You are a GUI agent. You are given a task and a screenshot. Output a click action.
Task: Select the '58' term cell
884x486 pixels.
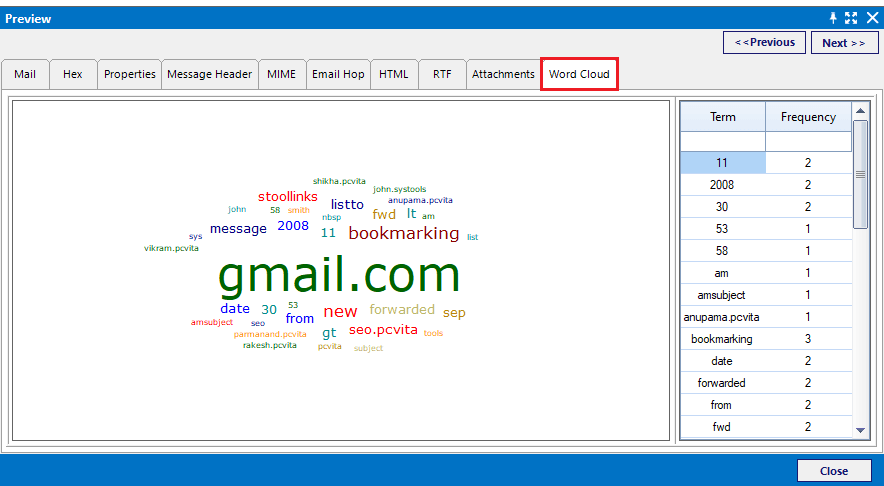pyautogui.click(x=723, y=251)
